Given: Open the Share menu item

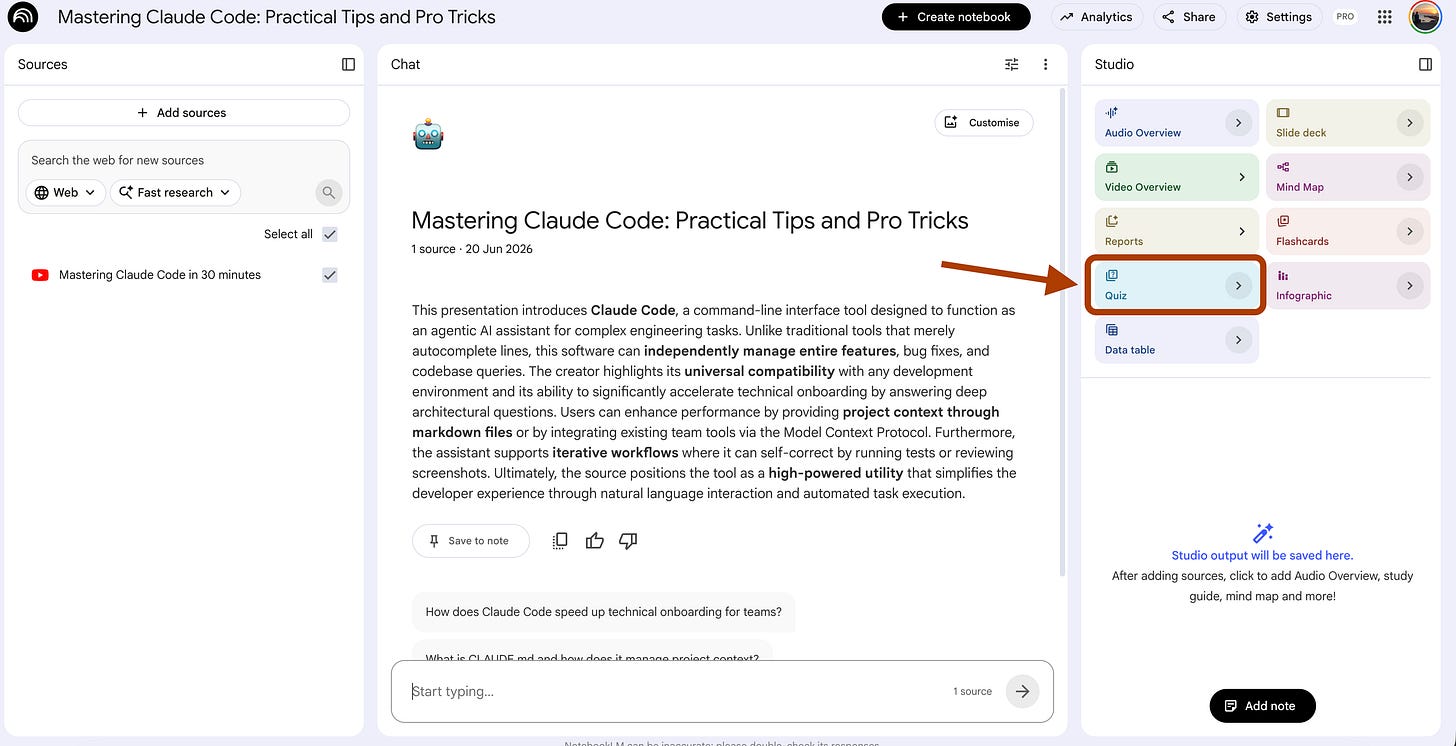Looking at the screenshot, I should [1189, 17].
